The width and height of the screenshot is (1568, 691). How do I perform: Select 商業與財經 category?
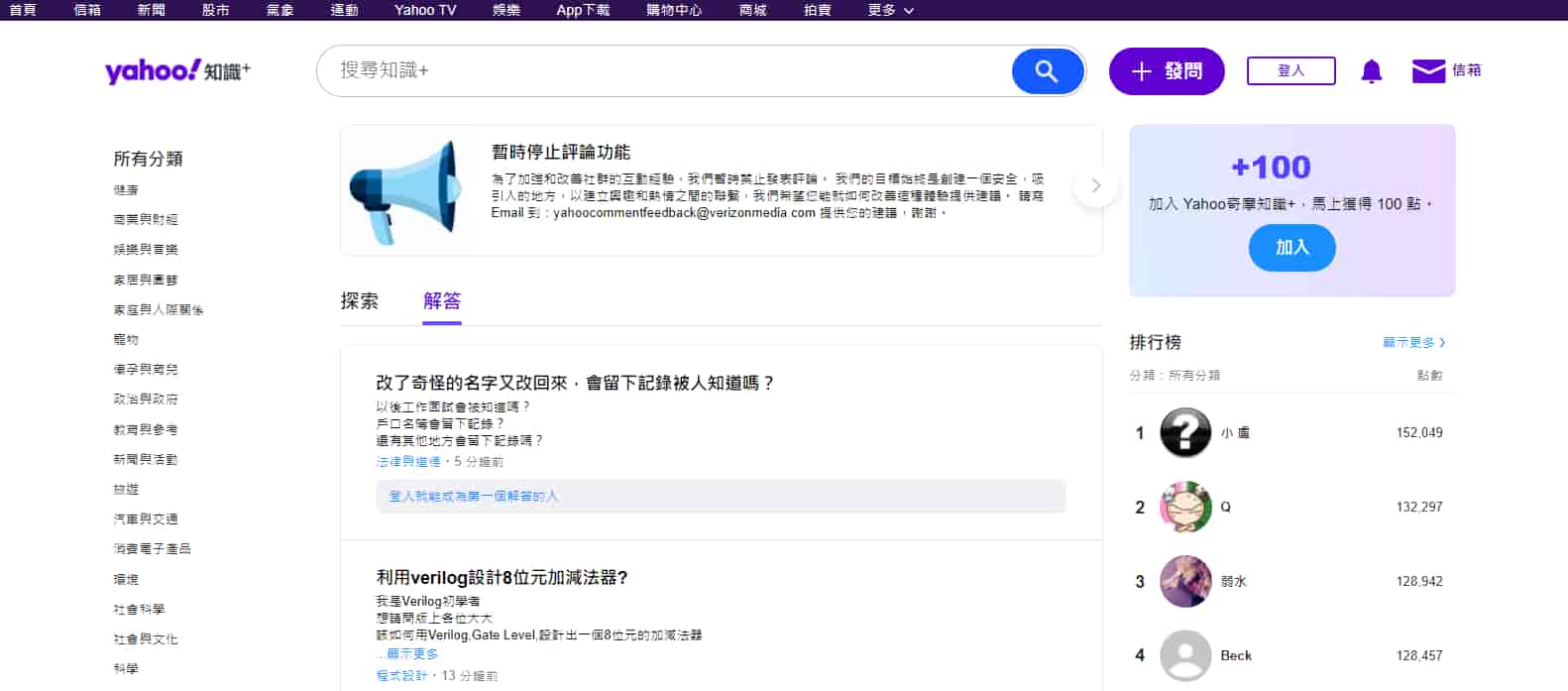[x=146, y=219]
